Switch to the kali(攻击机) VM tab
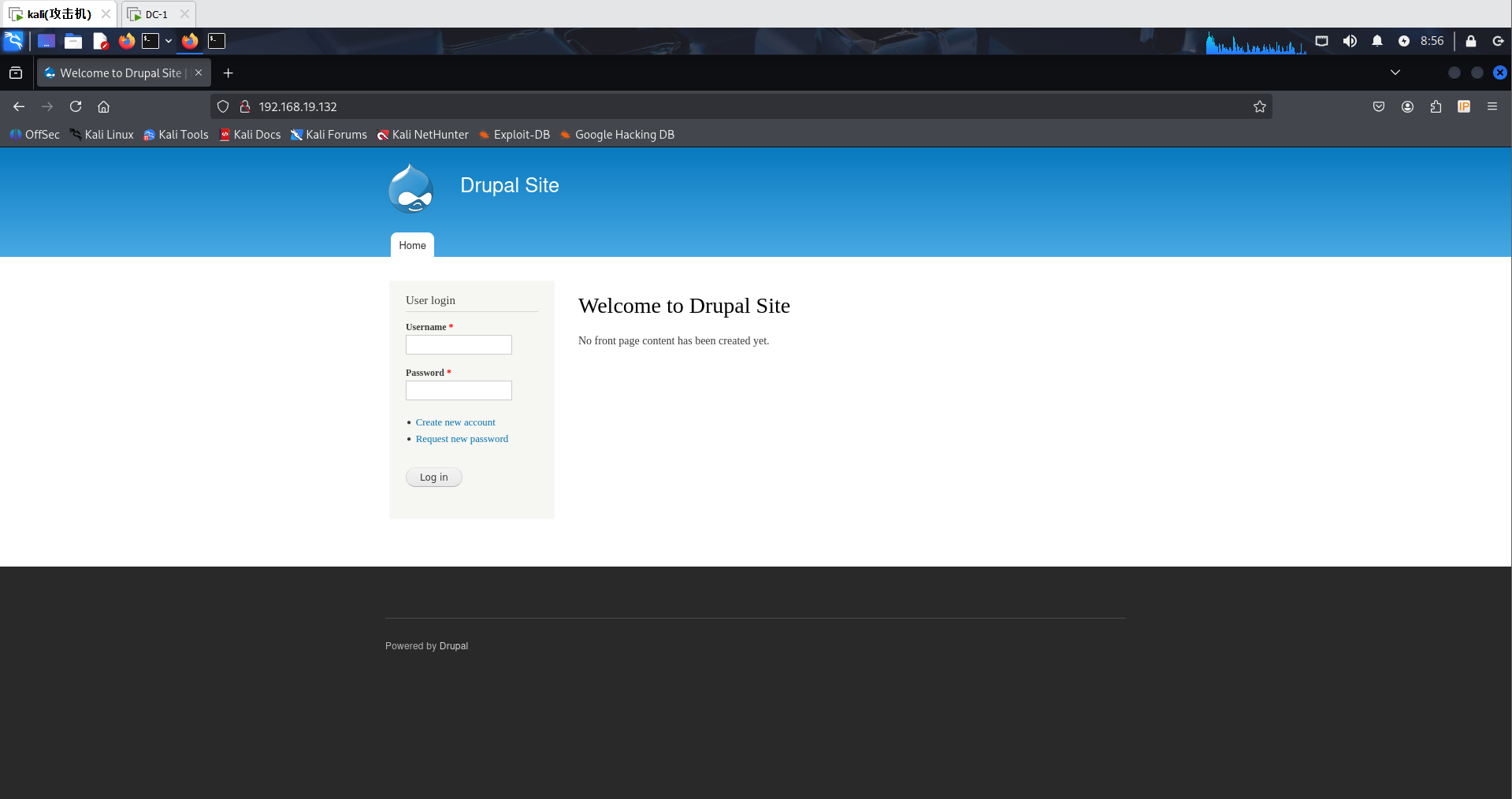The height and width of the screenshot is (799, 1512). (60, 14)
